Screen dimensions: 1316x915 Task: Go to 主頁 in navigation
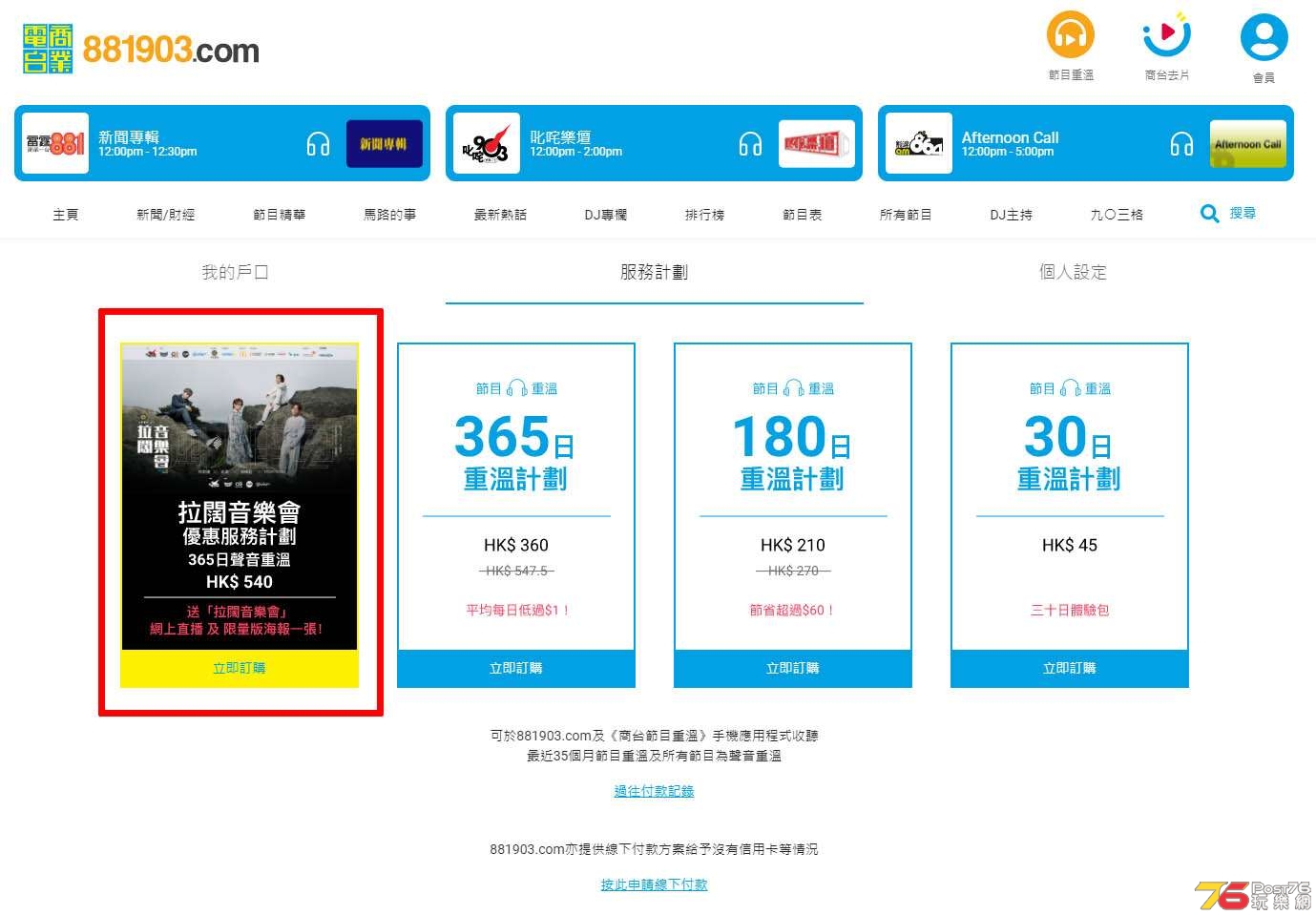point(66,215)
